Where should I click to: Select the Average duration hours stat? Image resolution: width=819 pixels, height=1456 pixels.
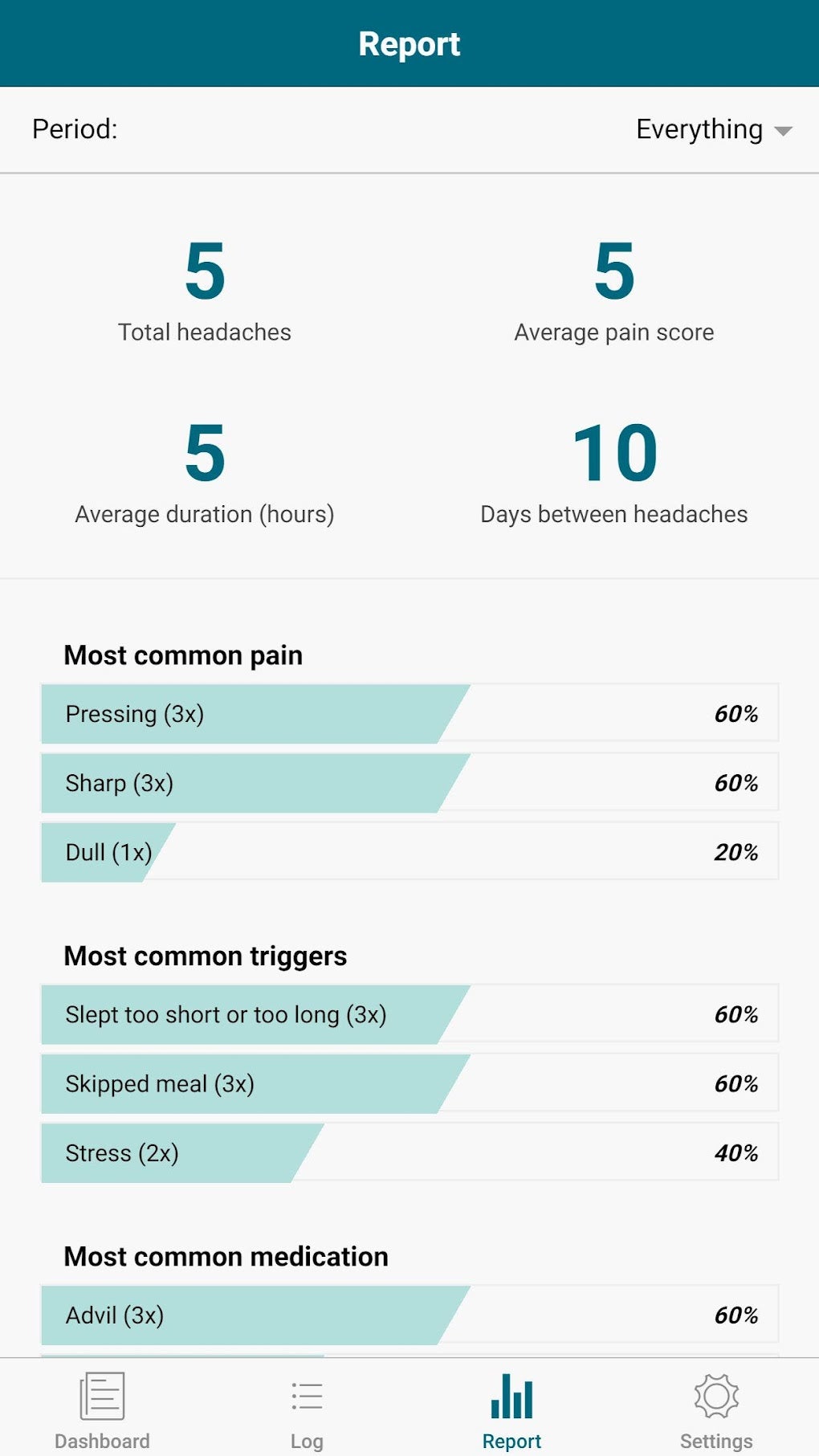pyautogui.click(x=205, y=454)
